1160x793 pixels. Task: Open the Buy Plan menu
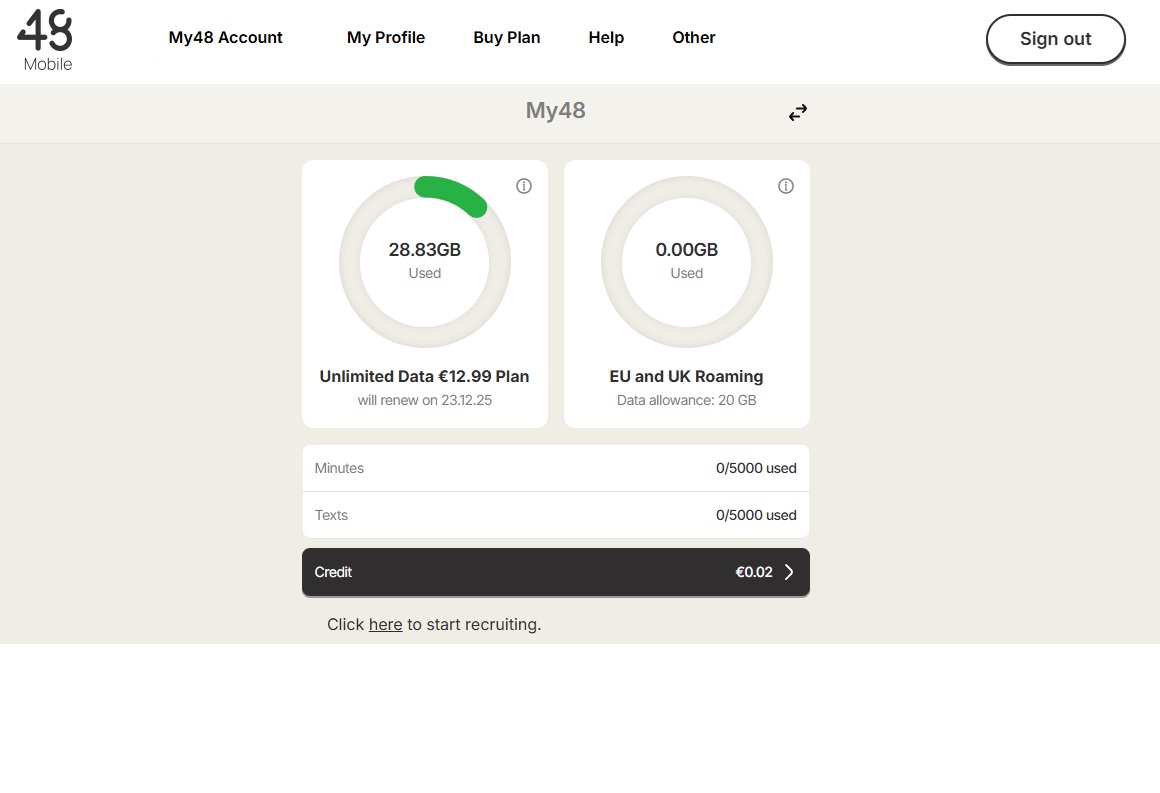tap(507, 38)
